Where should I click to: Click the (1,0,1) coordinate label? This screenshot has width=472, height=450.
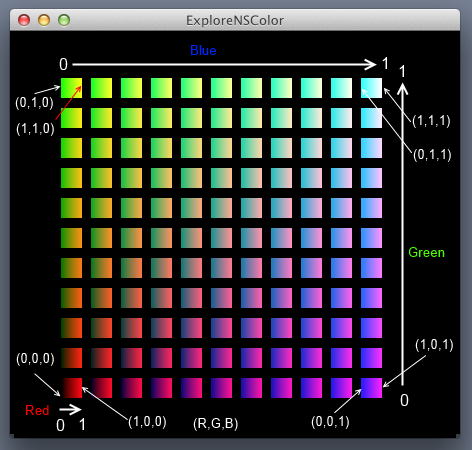pyautogui.click(x=434, y=345)
